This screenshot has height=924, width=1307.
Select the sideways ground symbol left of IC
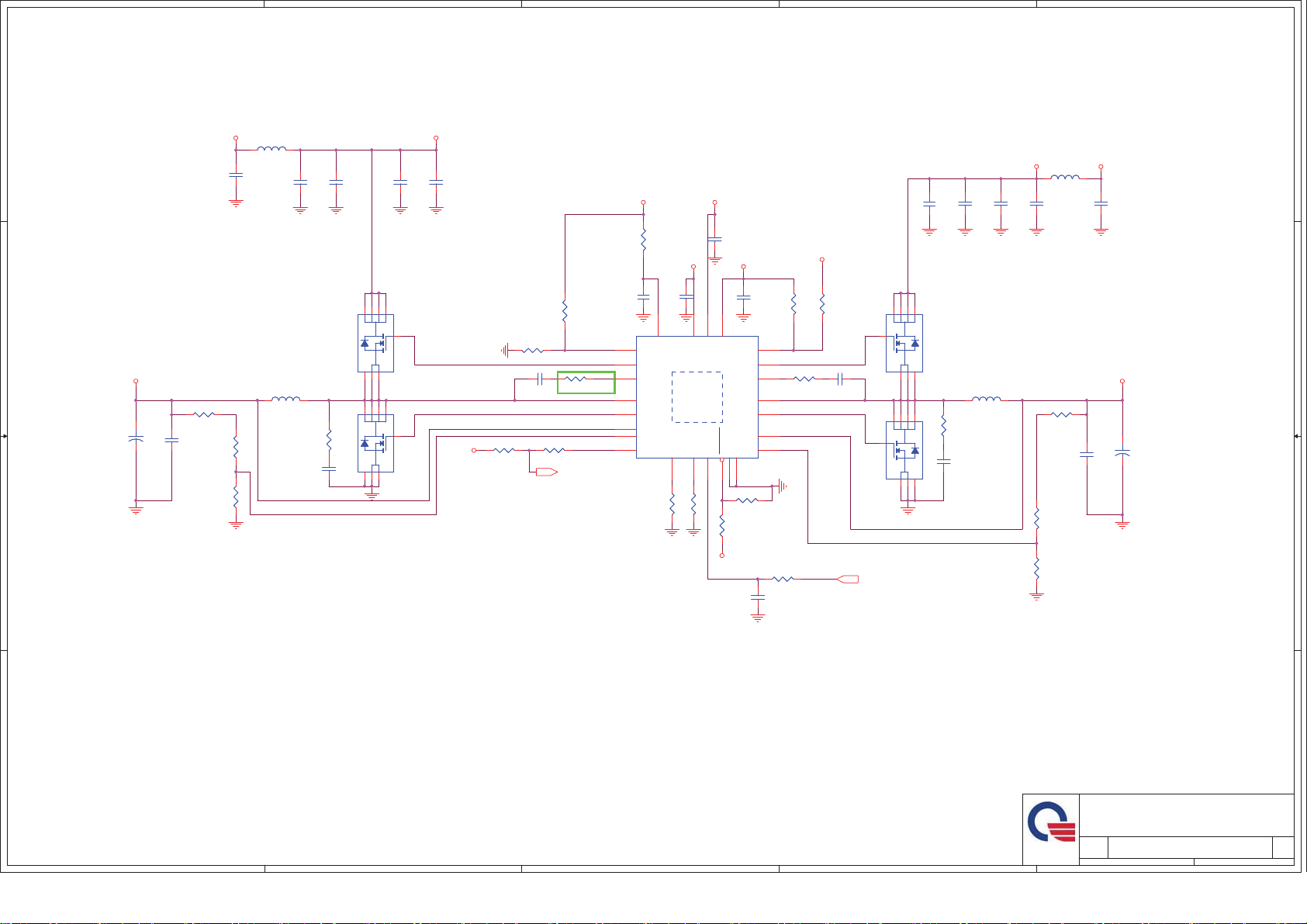pos(506,351)
